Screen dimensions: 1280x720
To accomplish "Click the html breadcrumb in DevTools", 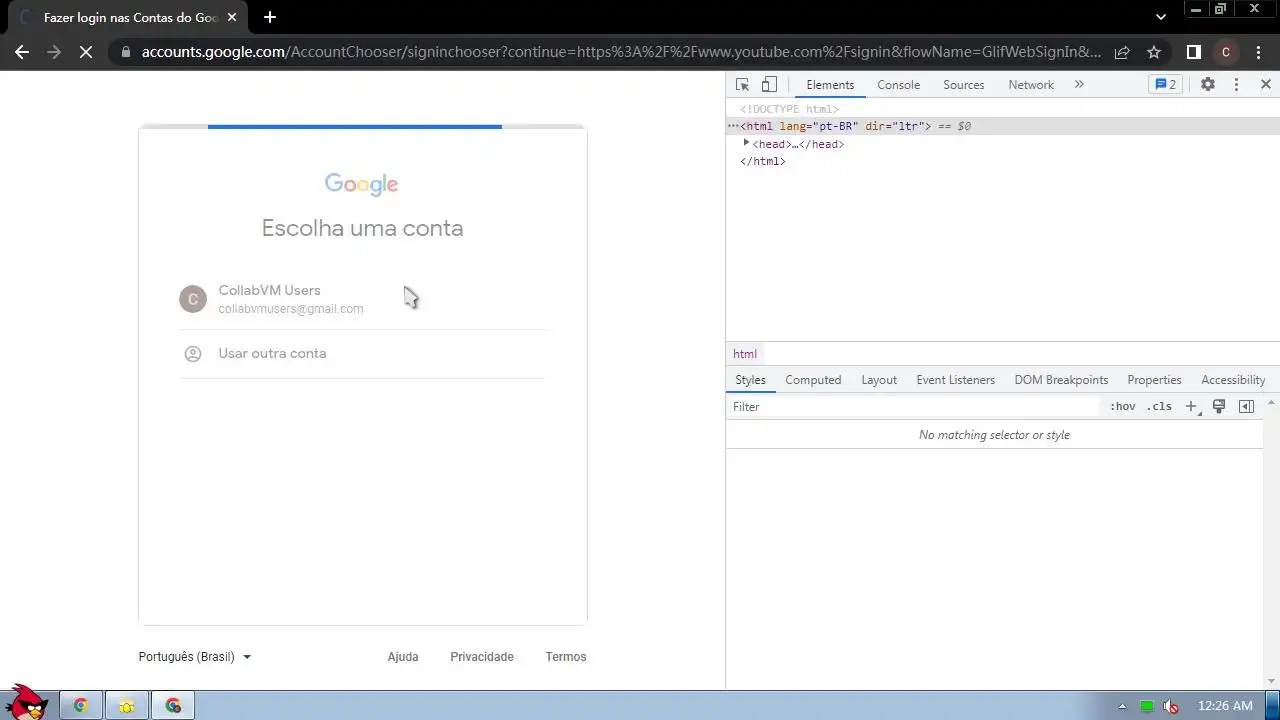I will [745, 354].
